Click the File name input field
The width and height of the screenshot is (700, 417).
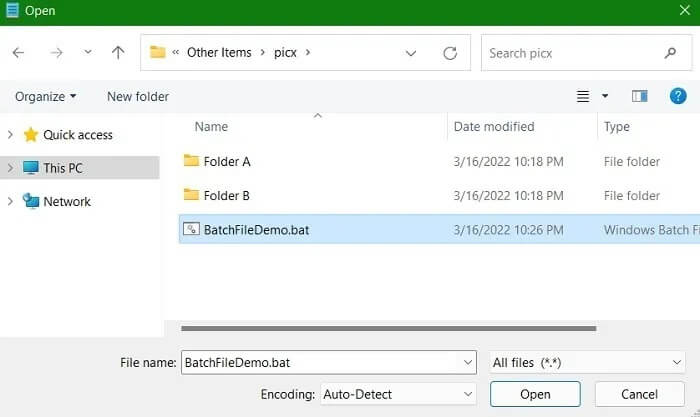click(318, 362)
